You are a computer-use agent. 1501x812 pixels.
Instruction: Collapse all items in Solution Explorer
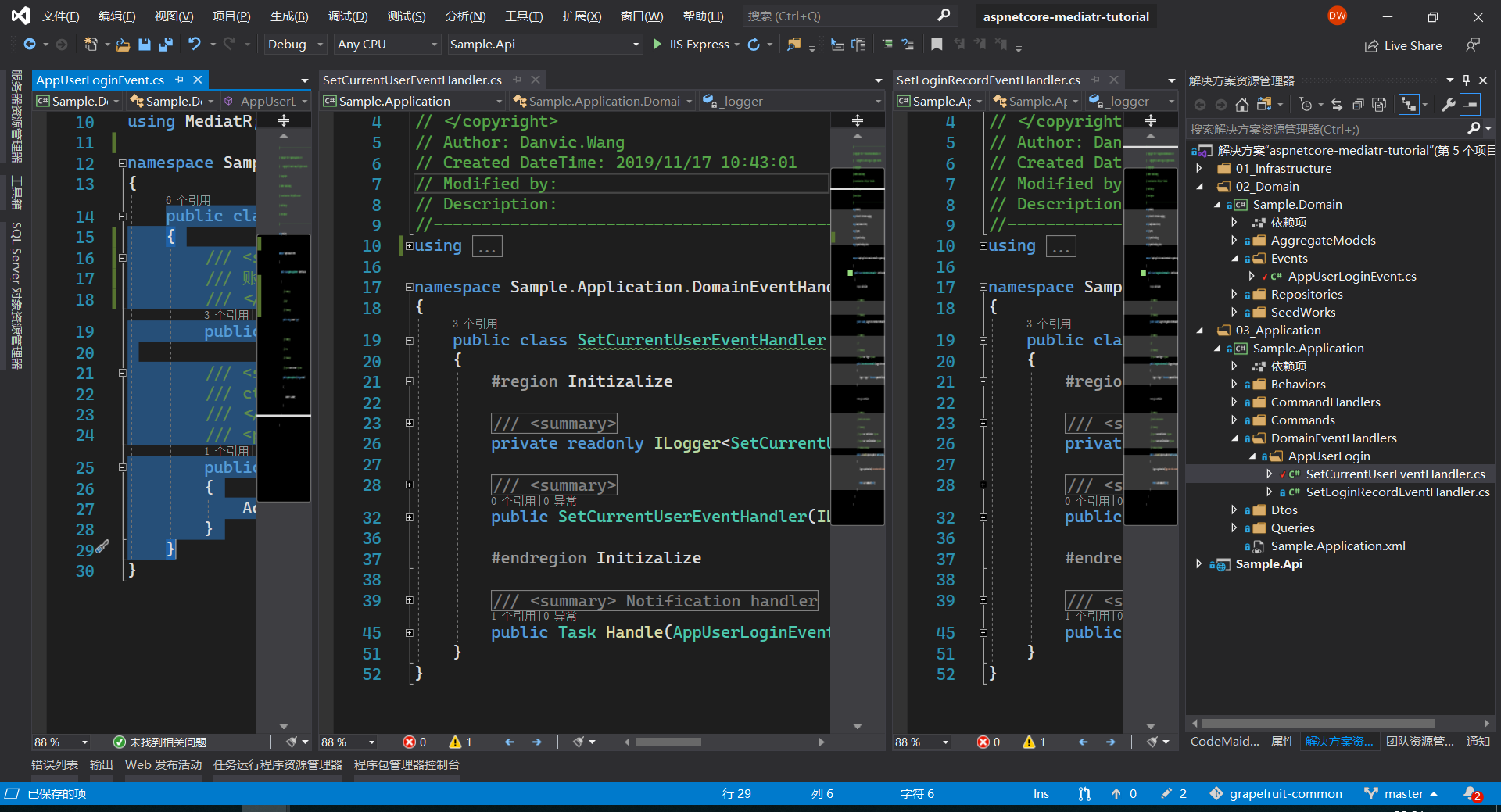(1358, 105)
